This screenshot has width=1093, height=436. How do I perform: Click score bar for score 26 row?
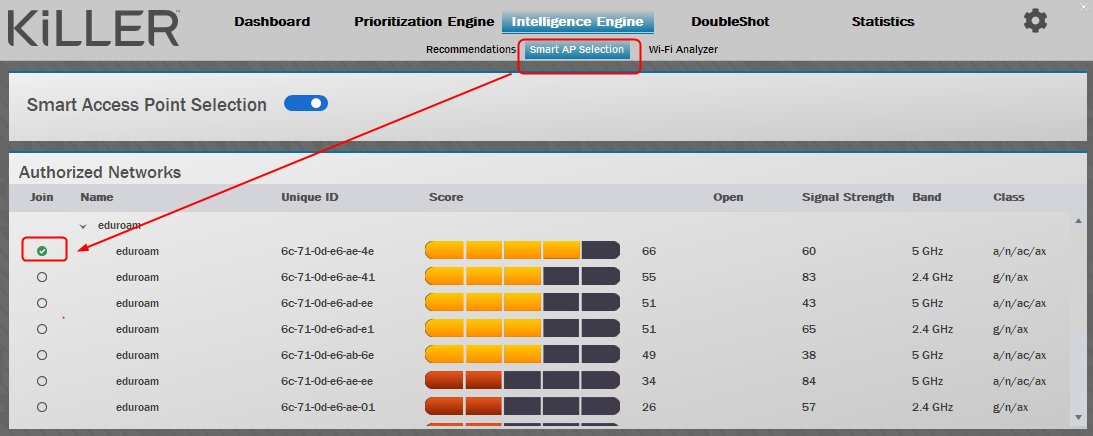(x=522, y=407)
